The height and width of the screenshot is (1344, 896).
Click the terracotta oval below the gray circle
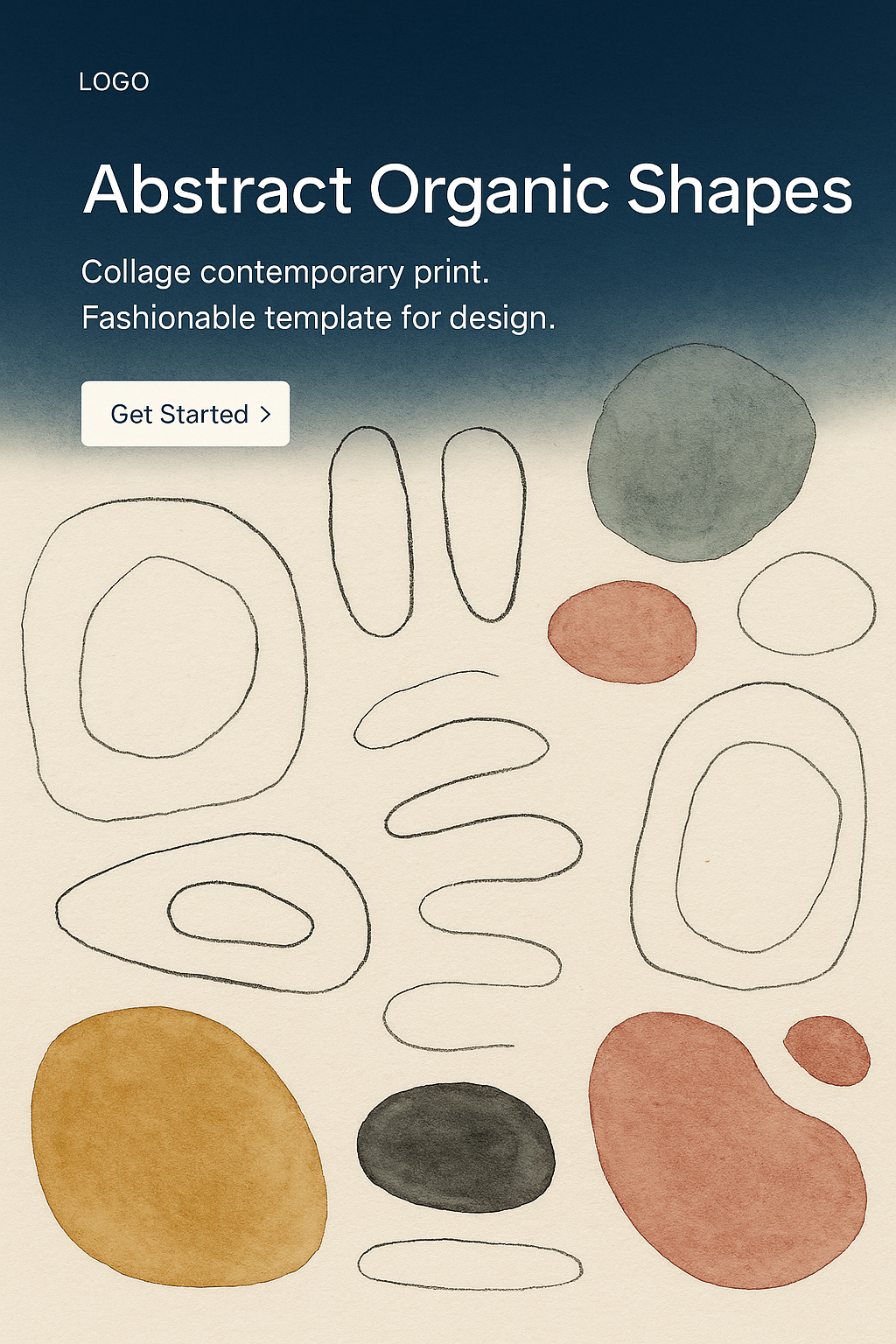(622, 632)
